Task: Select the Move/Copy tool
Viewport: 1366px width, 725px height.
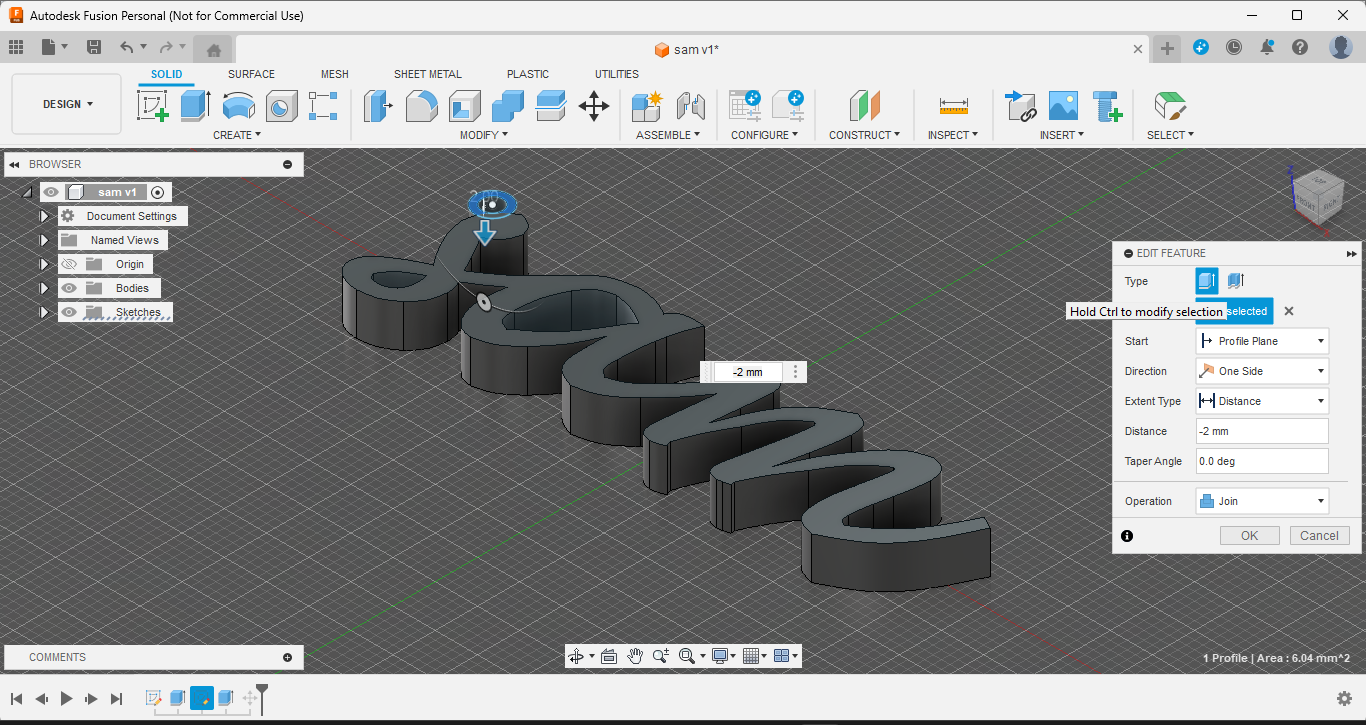Action: (594, 105)
